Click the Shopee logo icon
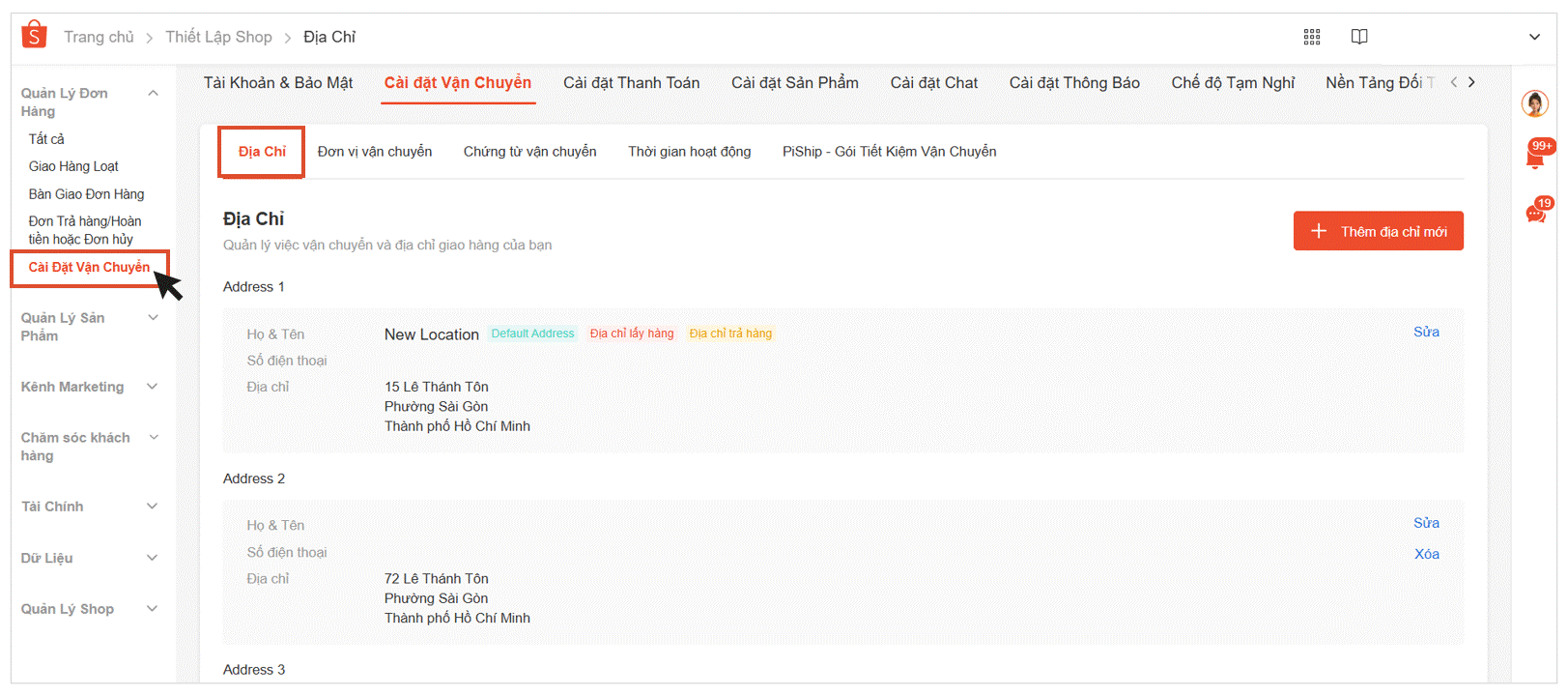 [x=34, y=35]
